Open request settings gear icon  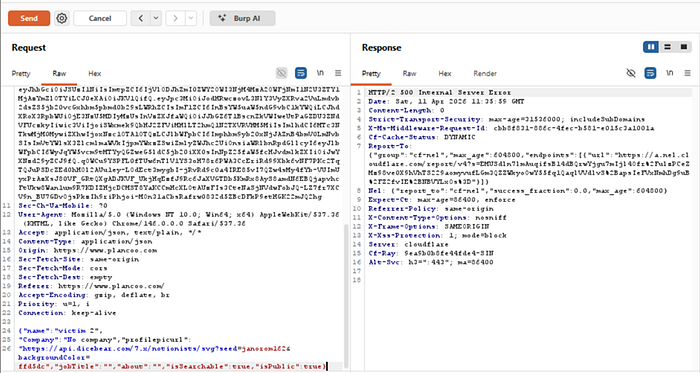point(62,18)
